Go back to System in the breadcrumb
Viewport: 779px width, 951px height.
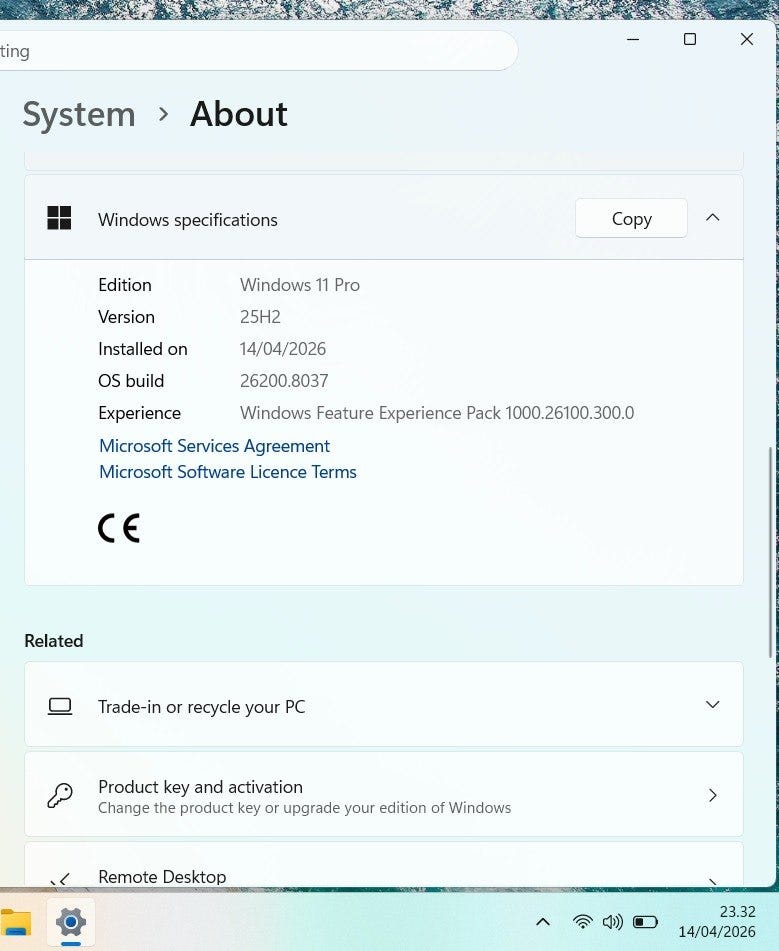(x=79, y=114)
